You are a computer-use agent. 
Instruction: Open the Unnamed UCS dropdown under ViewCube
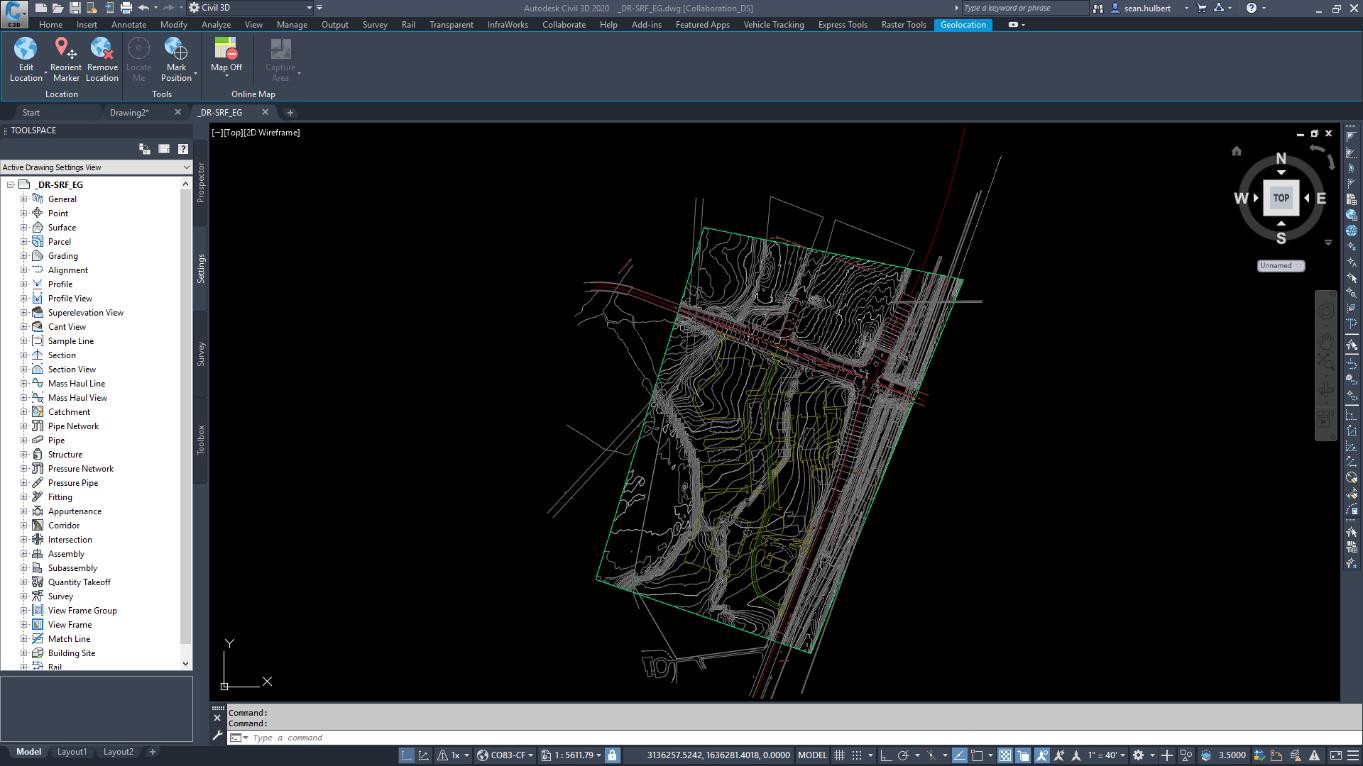(1281, 265)
